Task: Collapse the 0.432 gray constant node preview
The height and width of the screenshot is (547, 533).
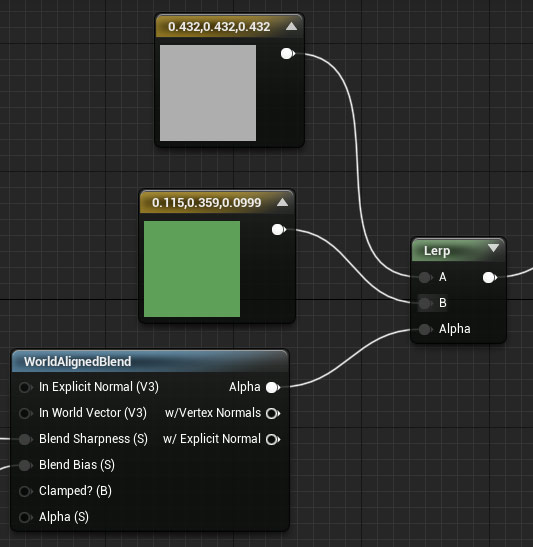Action: click(291, 27)
